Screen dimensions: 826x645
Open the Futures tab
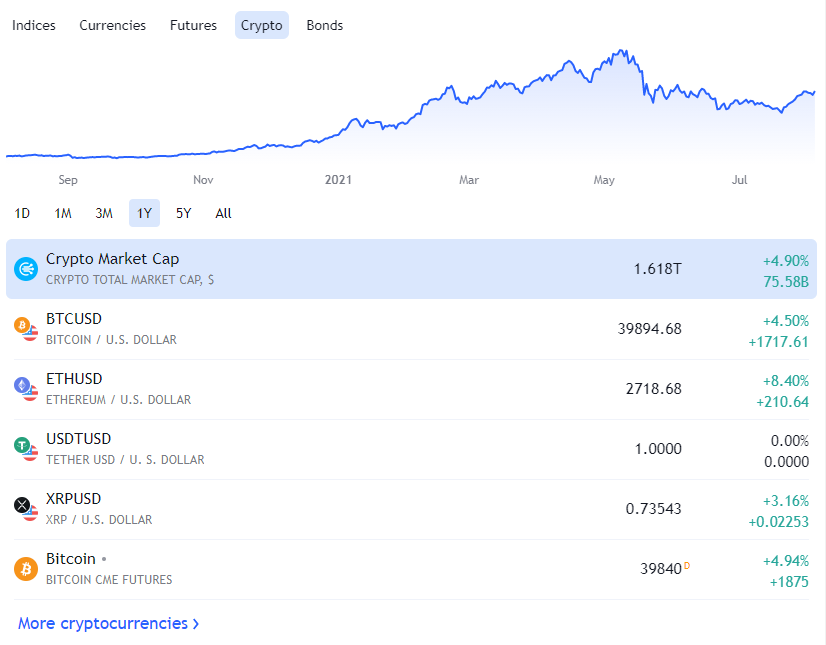193,25
